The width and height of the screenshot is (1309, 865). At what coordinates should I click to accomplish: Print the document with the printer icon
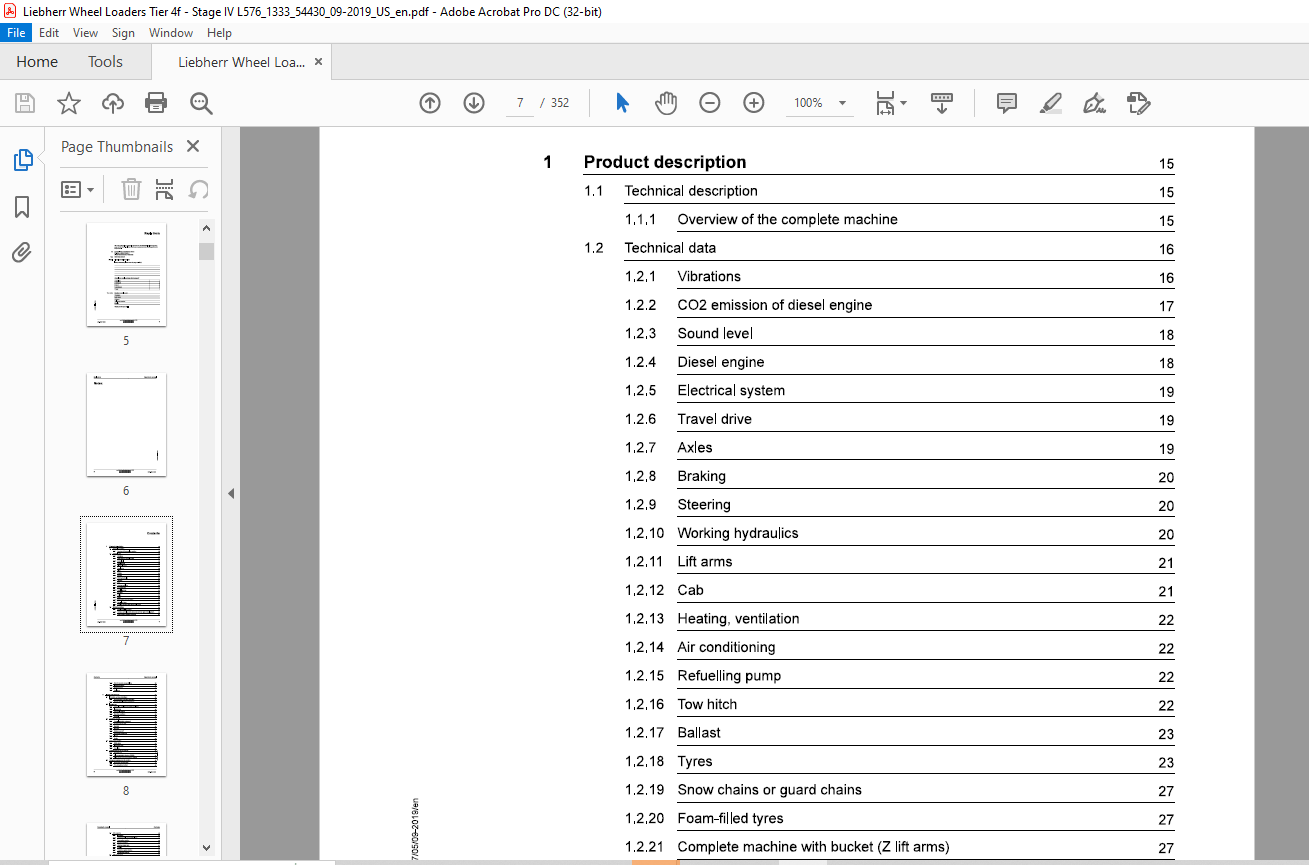[156, 103]
